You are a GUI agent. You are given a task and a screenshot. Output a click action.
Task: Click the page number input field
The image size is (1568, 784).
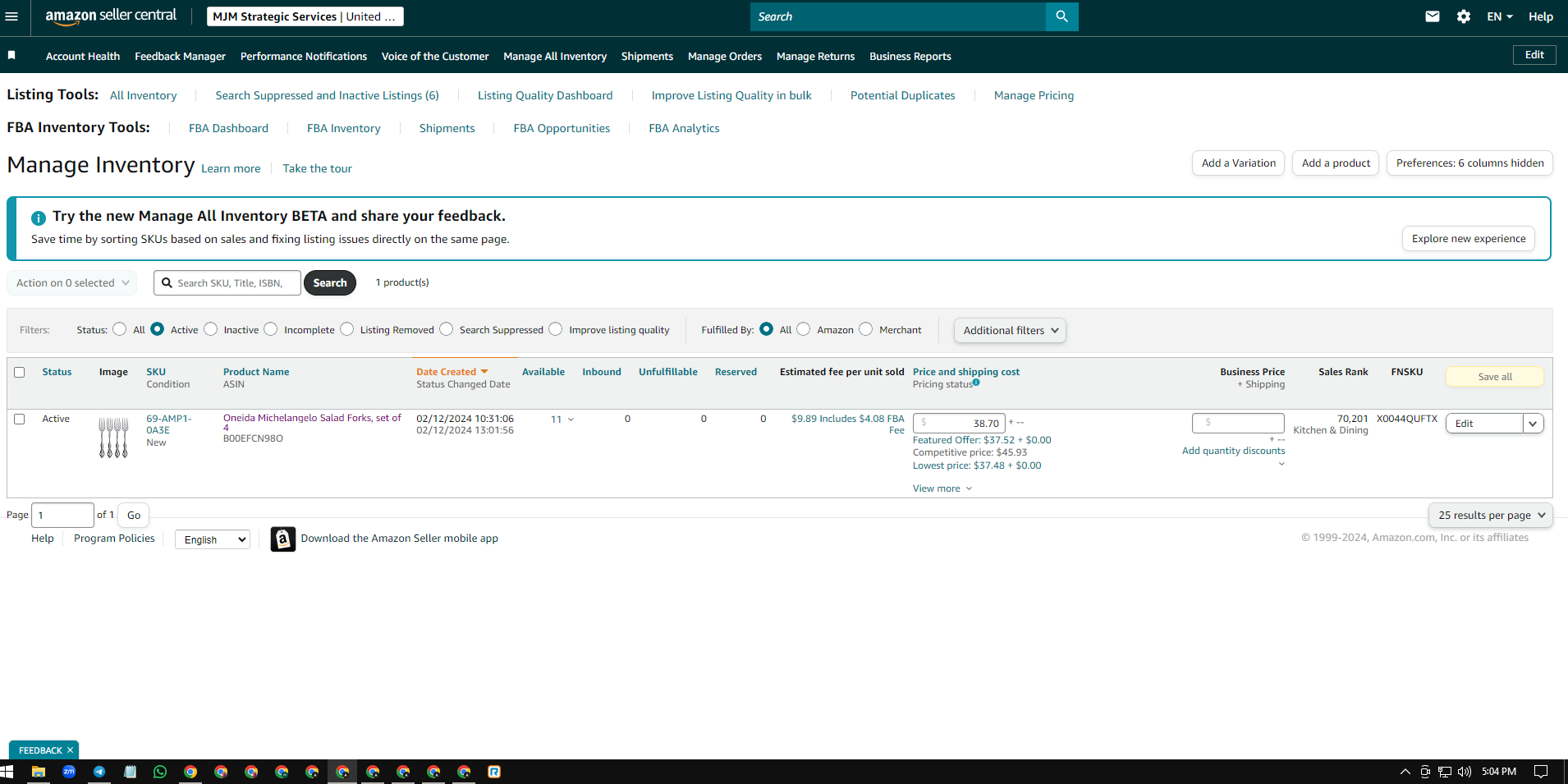[x=62, y=515]
